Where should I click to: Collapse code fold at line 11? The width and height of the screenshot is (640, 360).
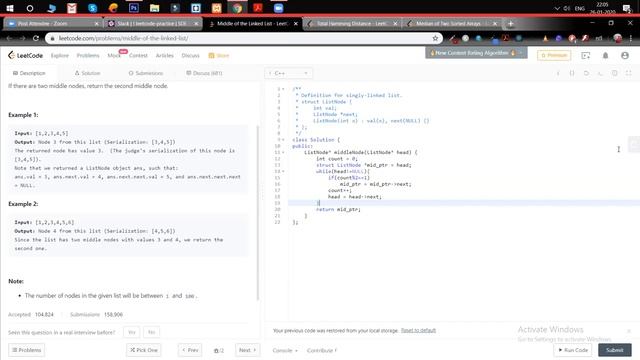pyautogui.click(x=283, y=152)
